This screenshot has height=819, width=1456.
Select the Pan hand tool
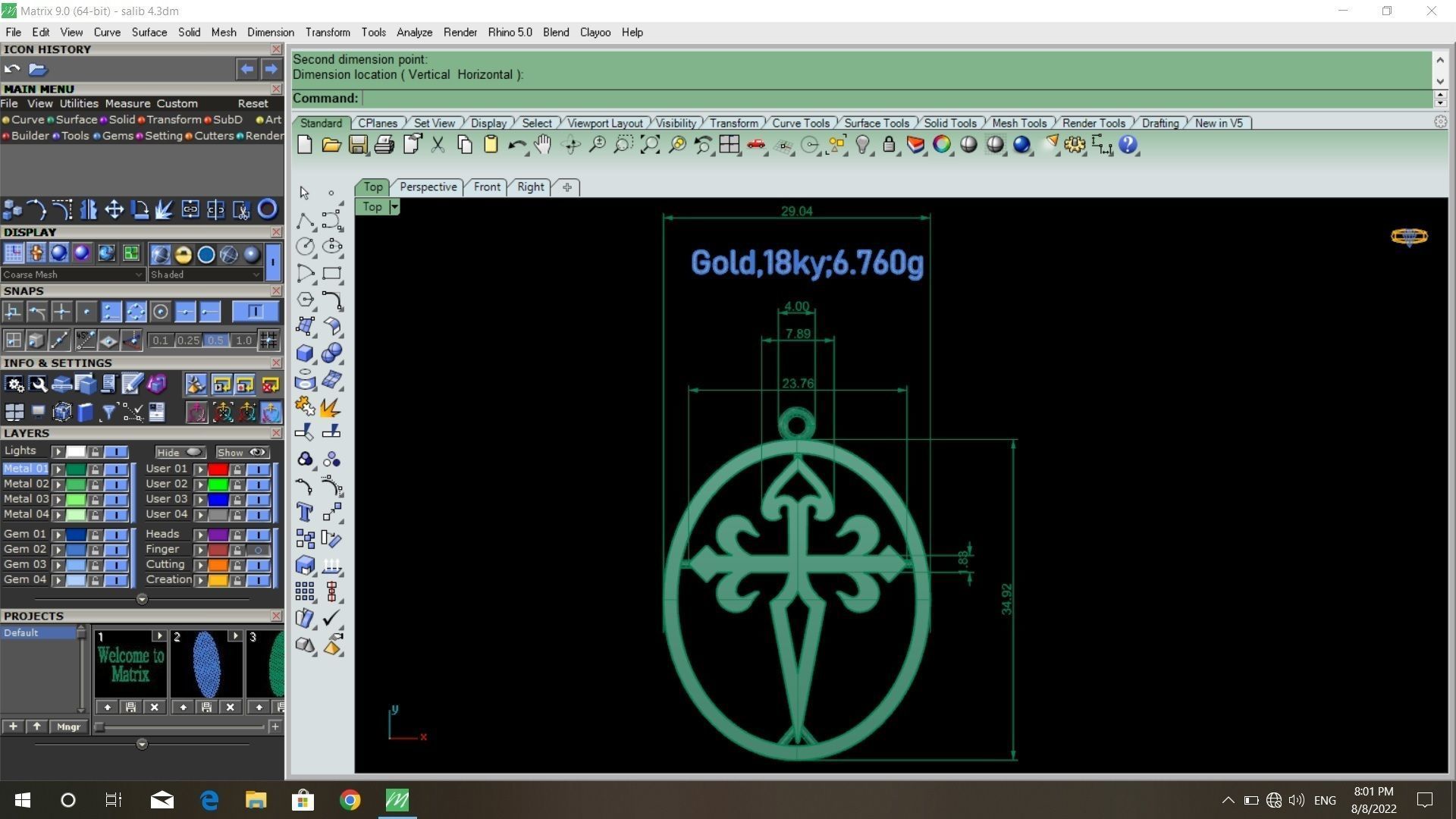pyautogui.click(x=543, y=145)
